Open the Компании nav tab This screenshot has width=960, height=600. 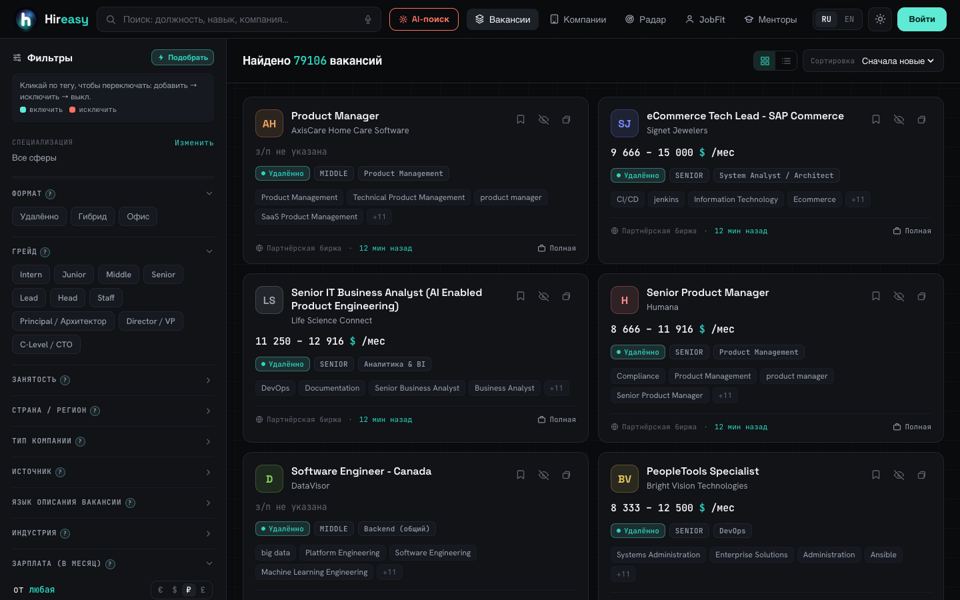coord(578,20)
